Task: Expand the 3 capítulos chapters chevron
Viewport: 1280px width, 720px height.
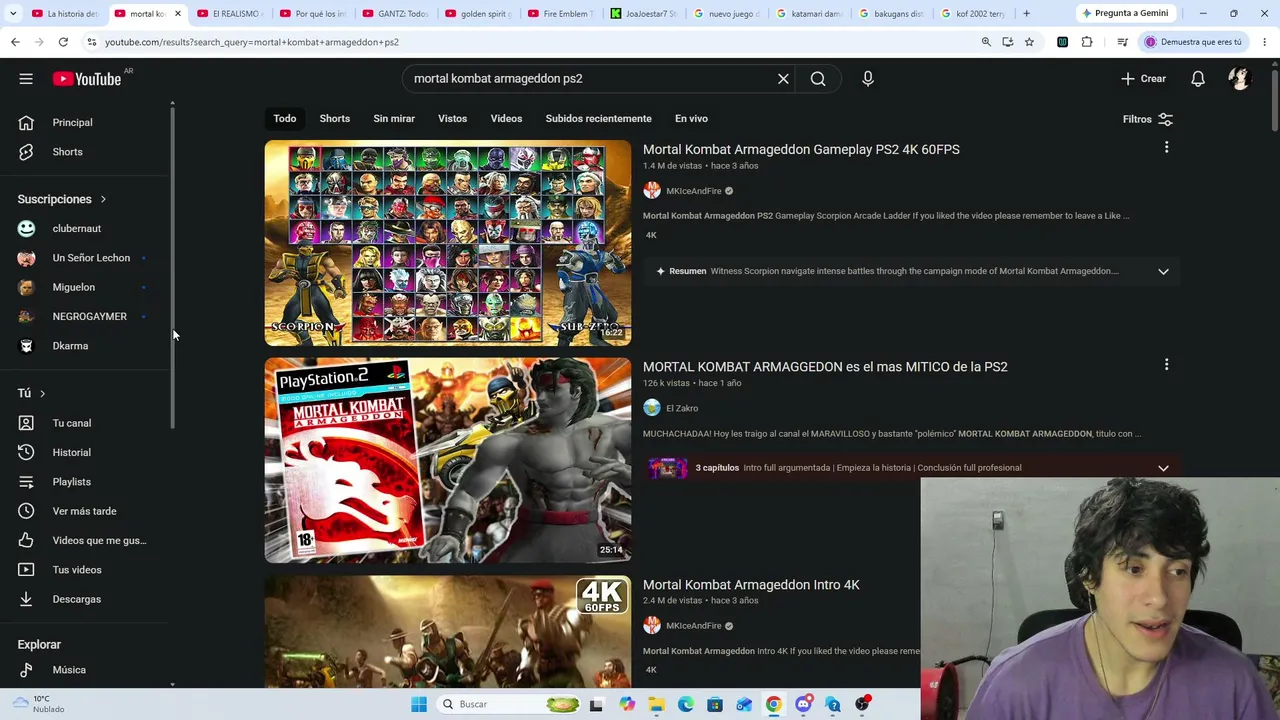Action: point(1163,468)
